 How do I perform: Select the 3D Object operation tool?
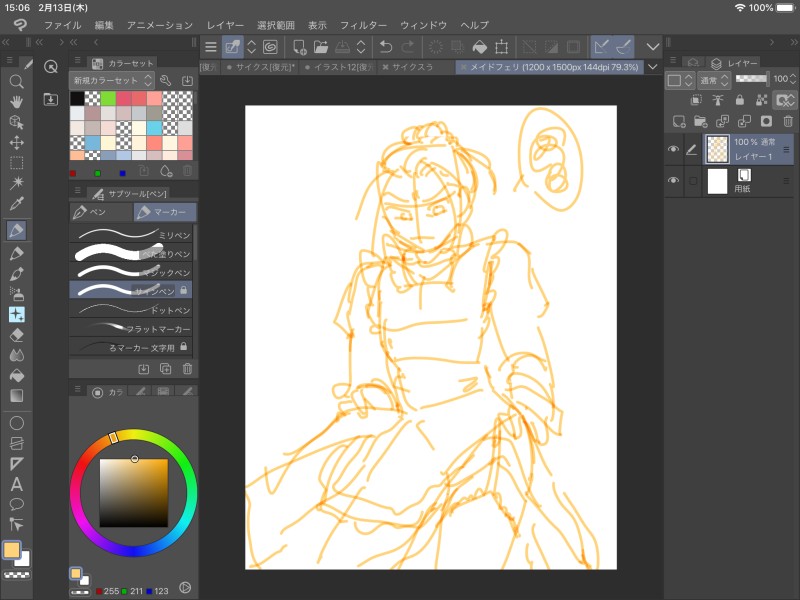(16, 122)
